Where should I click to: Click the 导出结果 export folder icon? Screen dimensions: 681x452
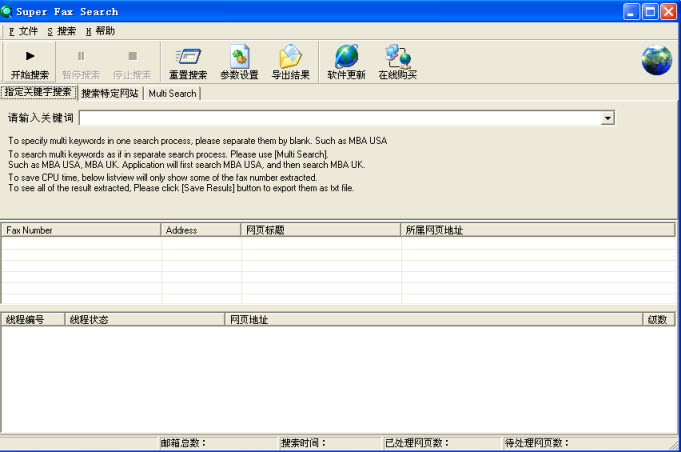290,56
